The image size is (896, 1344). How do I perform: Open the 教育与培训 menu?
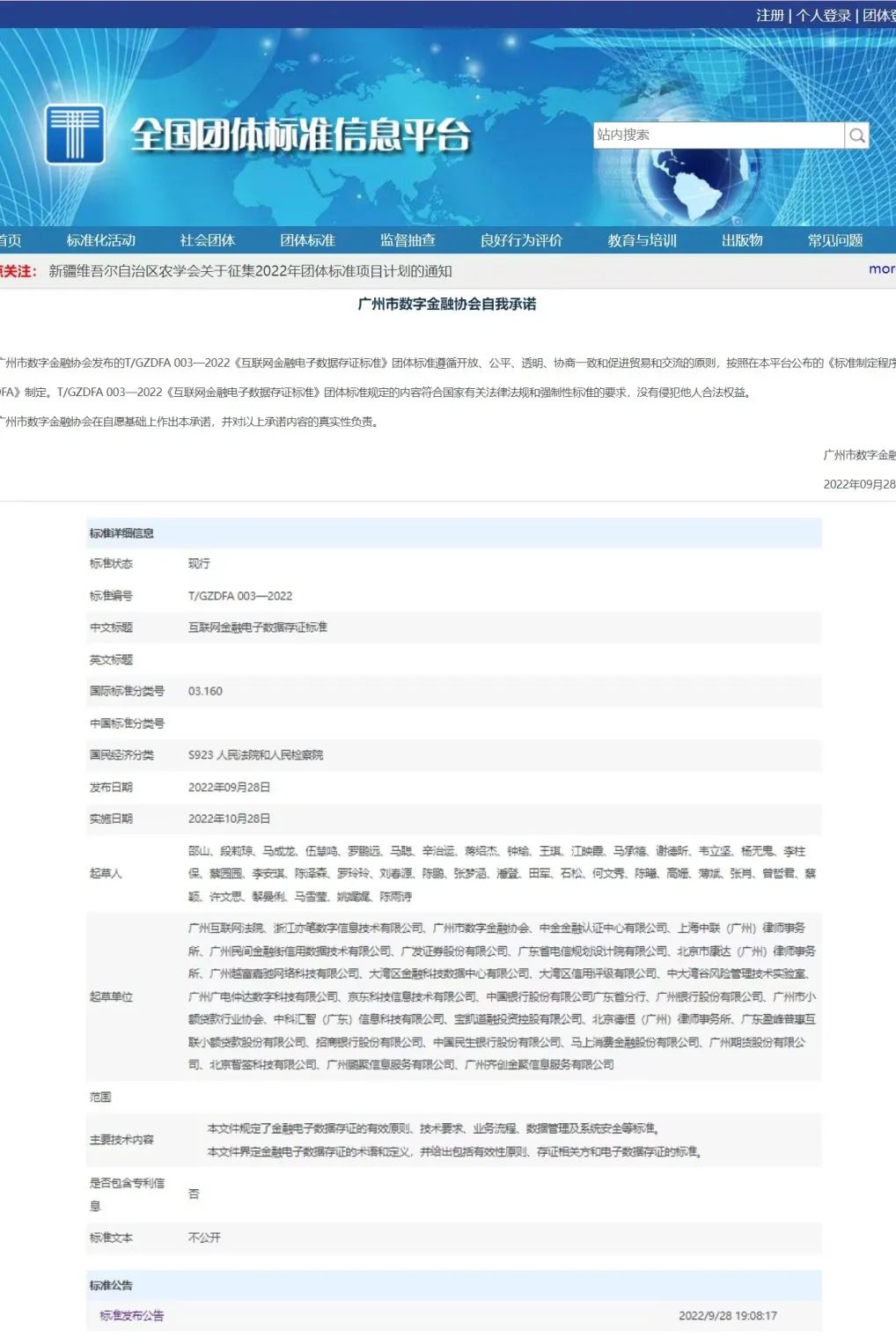click(643, 240)
